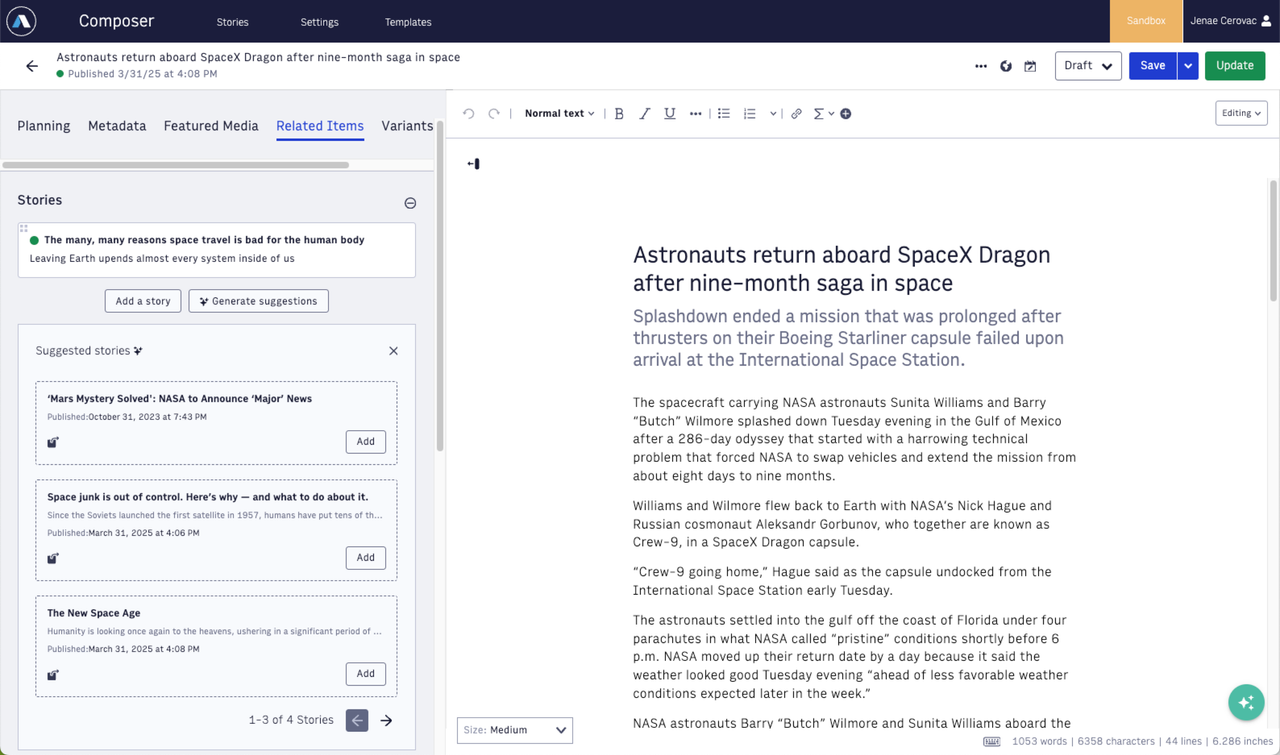Switch to the Metadata tab
This screenshot has height=755, width=1280.
tap(117, 126)
